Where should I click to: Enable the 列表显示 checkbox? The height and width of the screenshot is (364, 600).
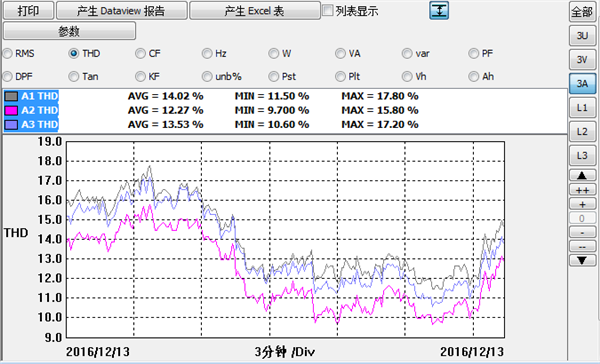328,10
